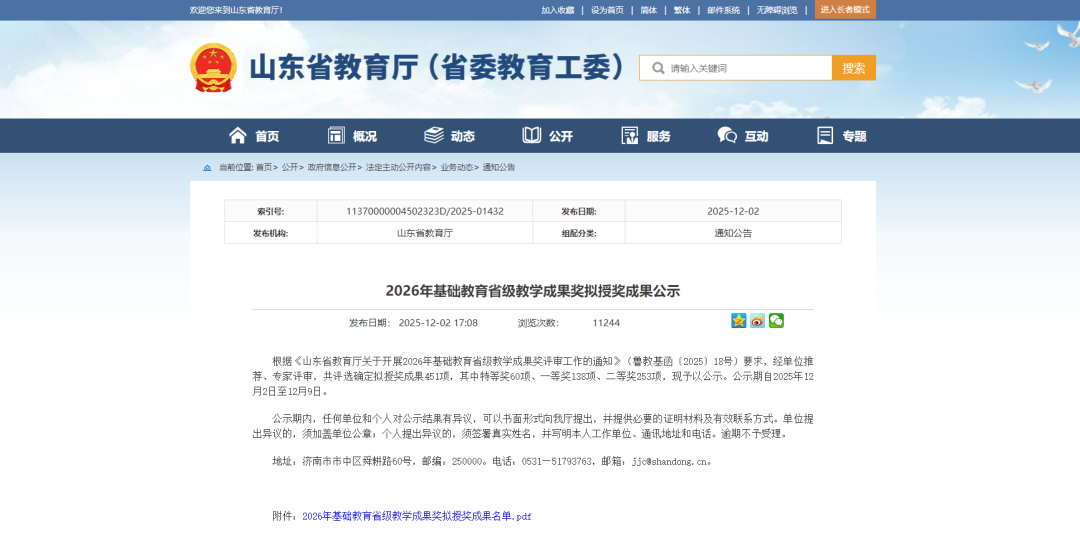Open 首页 in the main navigation bar
Viewport: 1080px width, 542px height.
[254, 136]
